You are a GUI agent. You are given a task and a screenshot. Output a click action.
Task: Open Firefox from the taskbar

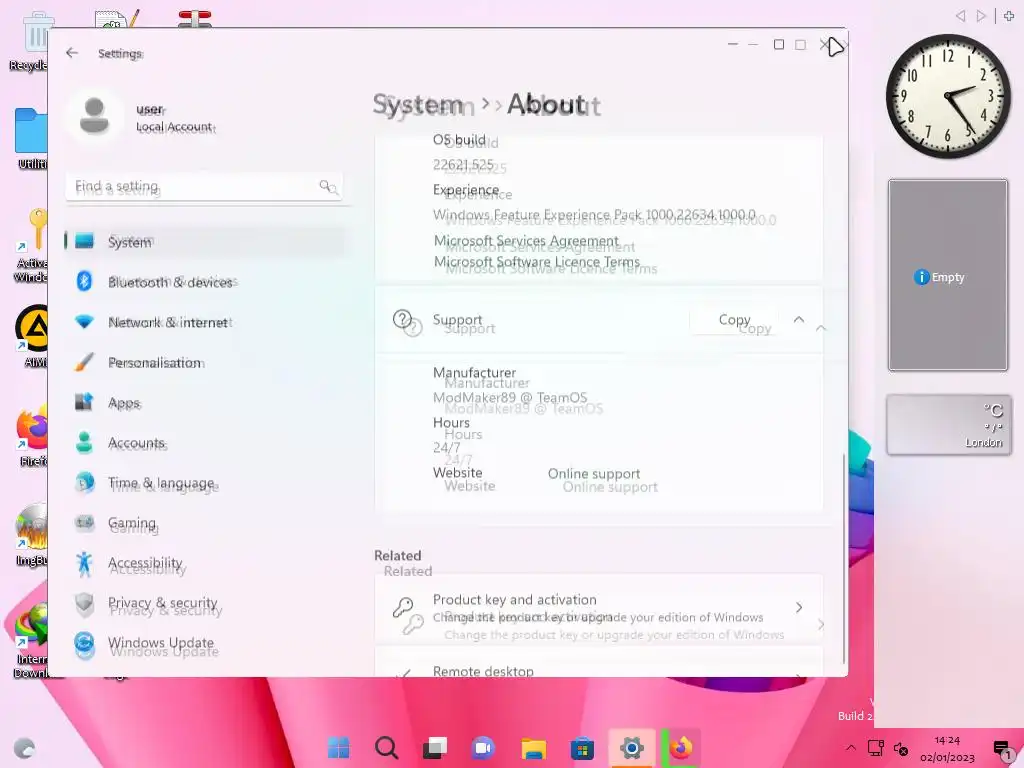[680, 748]
